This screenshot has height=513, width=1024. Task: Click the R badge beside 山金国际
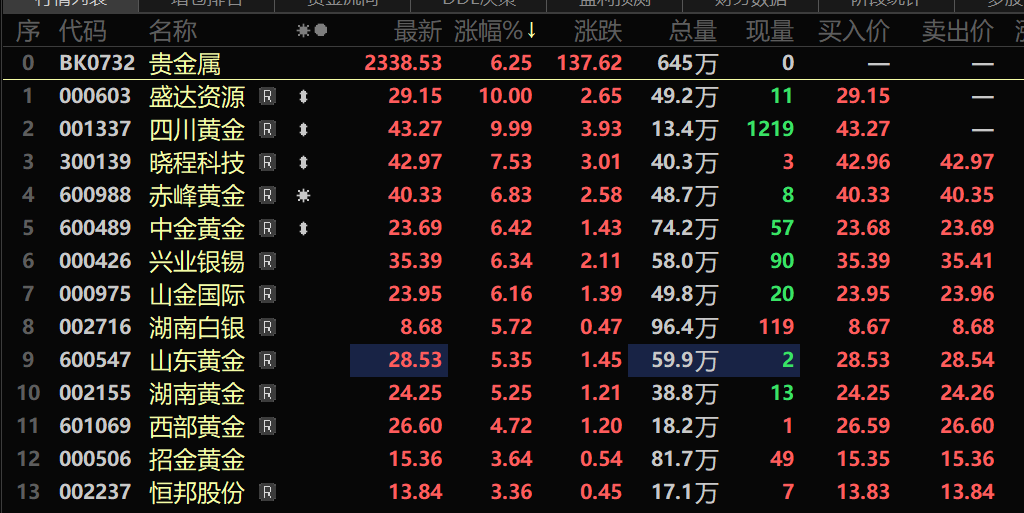tap(267, 294)
